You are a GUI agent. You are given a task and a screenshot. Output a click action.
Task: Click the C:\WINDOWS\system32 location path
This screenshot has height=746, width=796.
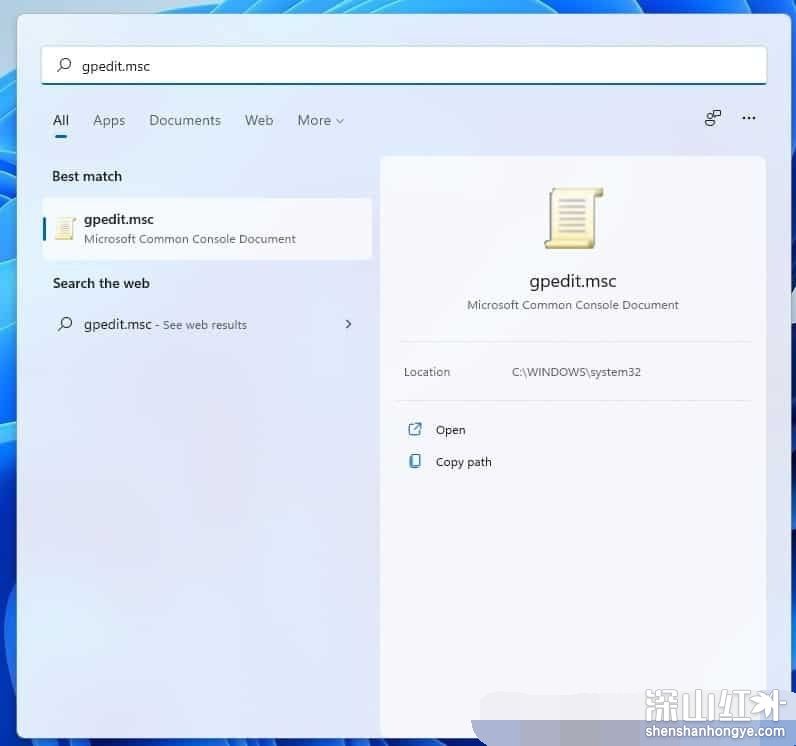tap(576, 372)
